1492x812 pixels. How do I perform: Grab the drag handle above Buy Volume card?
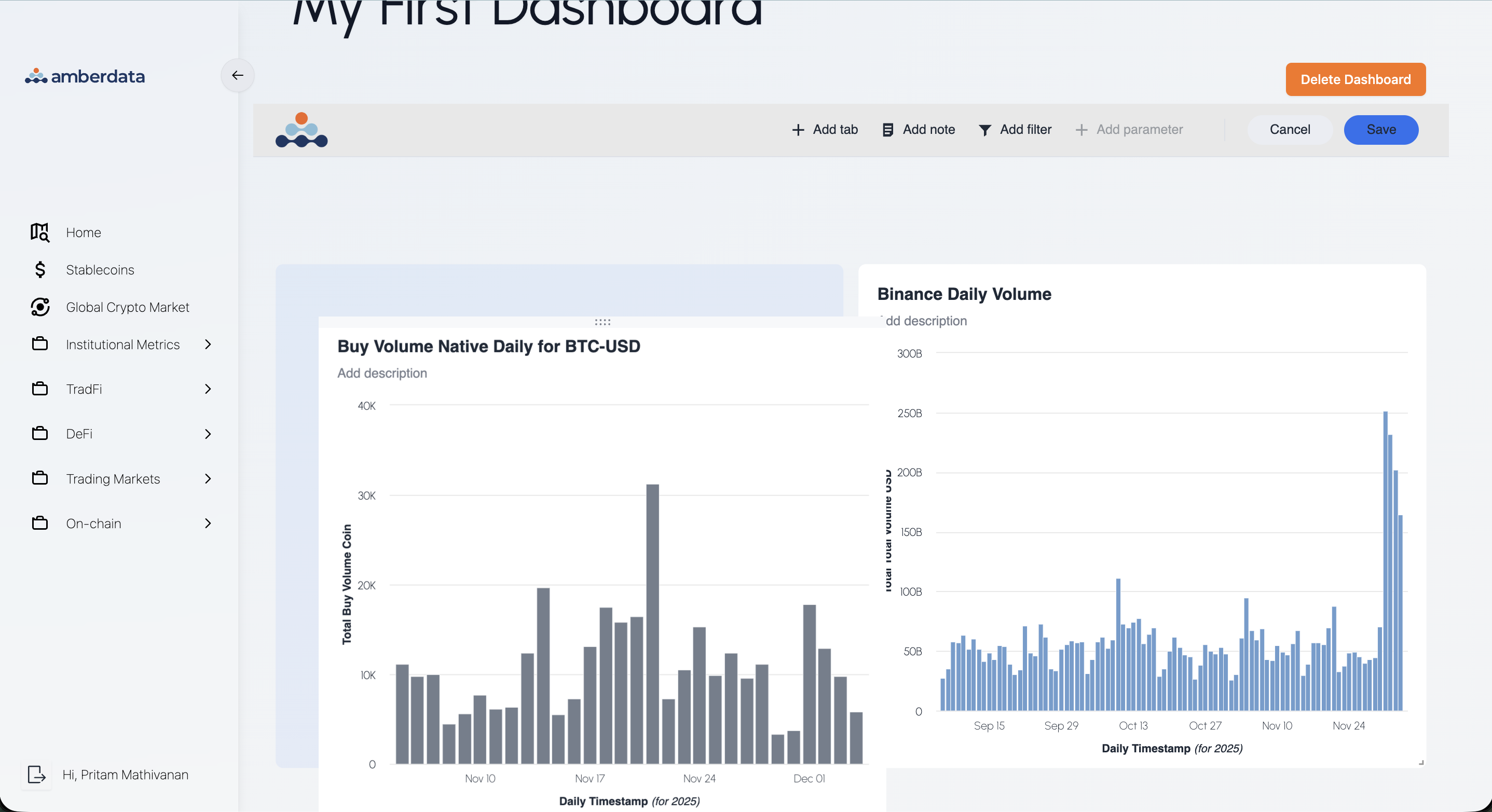coord(603,322)
